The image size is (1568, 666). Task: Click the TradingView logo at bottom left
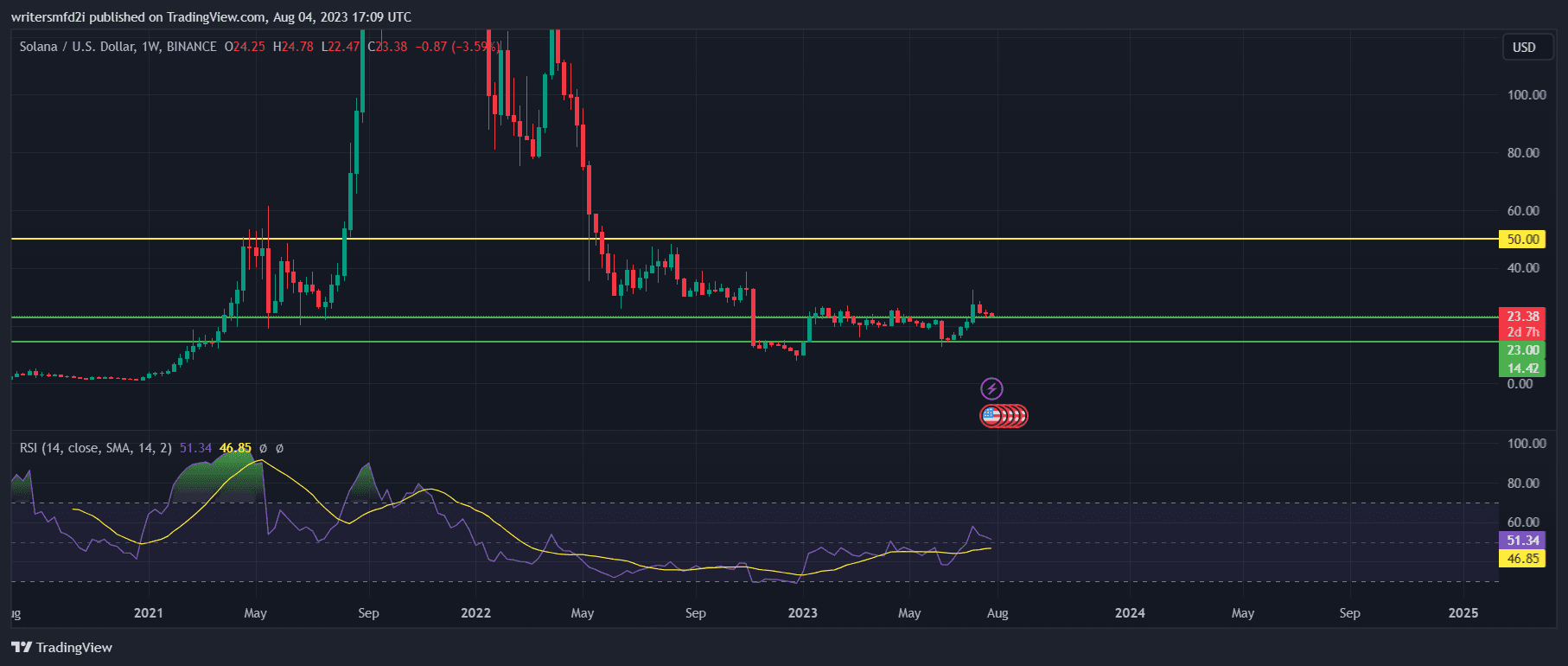coord(61,647)
